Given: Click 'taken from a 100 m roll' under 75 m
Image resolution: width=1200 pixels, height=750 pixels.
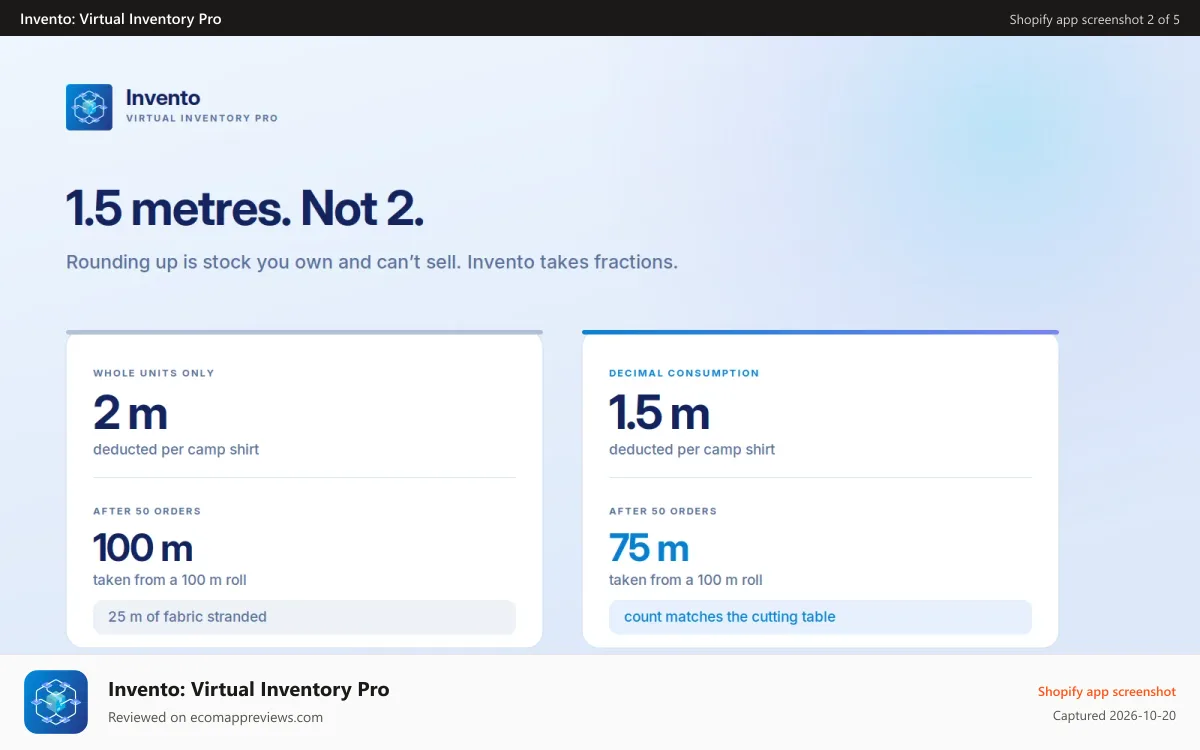Looking at the screenshot, I should click(x=686, y=580).
